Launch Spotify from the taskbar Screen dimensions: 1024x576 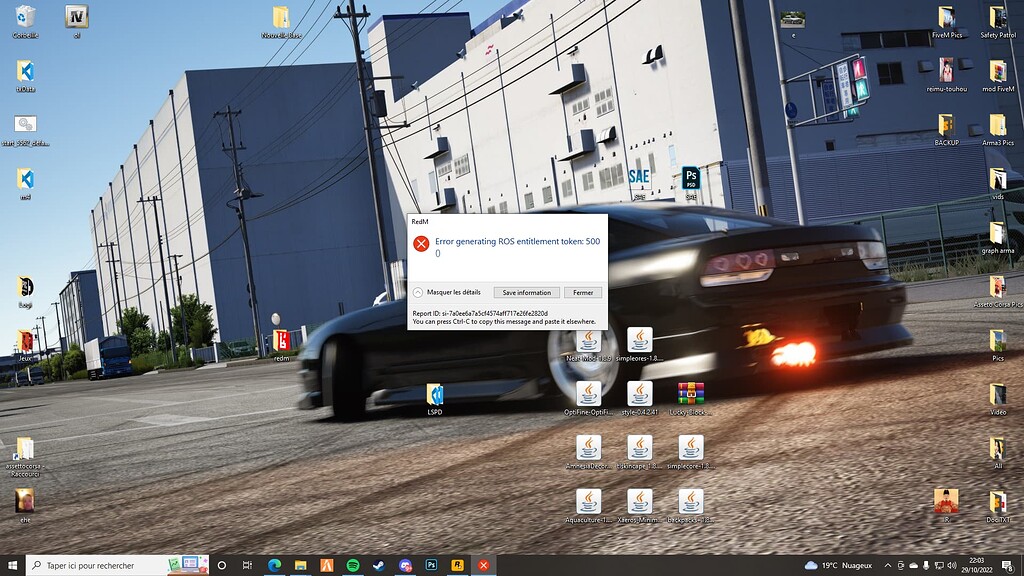pyautogui.click(x=353, y=565)
